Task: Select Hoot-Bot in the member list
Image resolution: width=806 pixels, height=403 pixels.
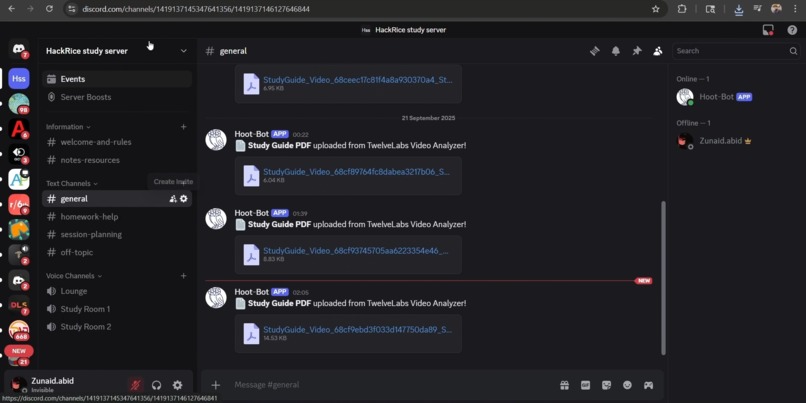Action: pos(735,97)
